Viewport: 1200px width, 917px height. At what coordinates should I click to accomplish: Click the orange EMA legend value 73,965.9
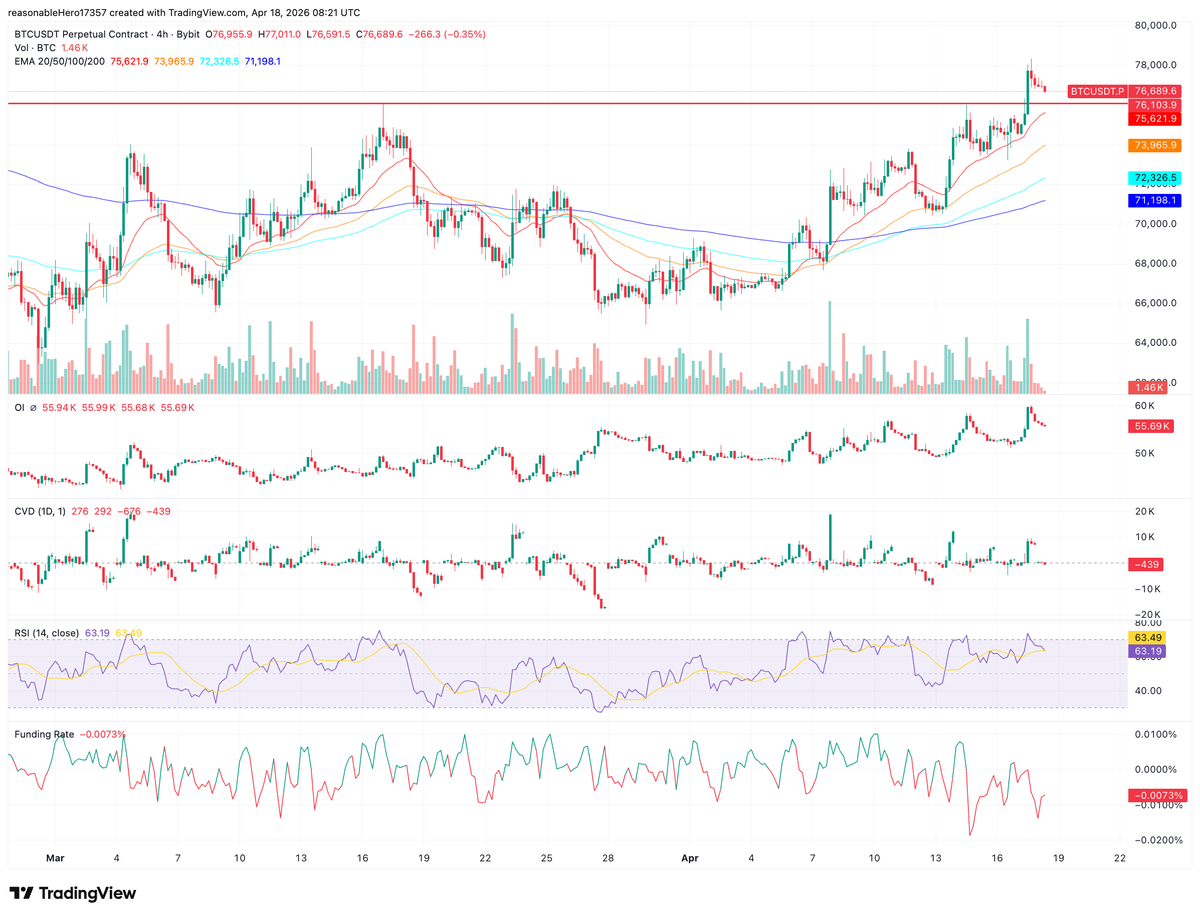[176, 61]
